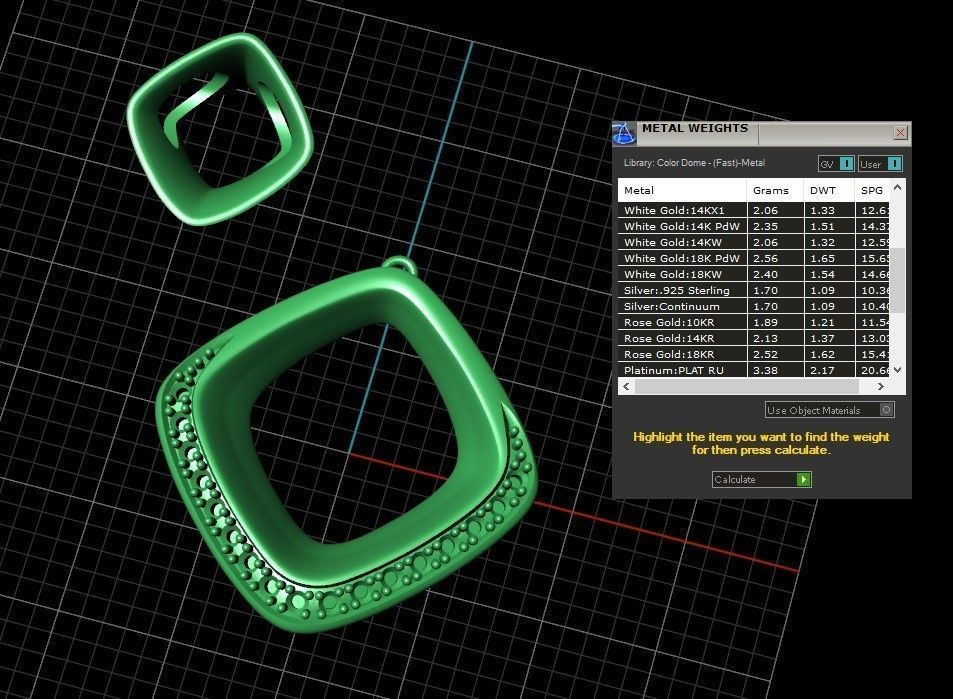Click the horizontal scroll-left arrow
953x699 pixels.
click(626, 386)
